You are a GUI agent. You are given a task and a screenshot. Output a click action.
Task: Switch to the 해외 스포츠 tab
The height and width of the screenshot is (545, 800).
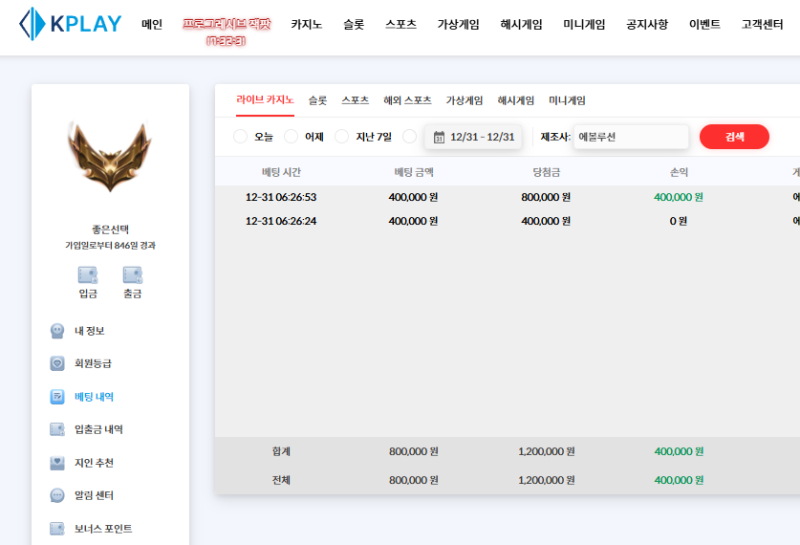tap(407, 101)
